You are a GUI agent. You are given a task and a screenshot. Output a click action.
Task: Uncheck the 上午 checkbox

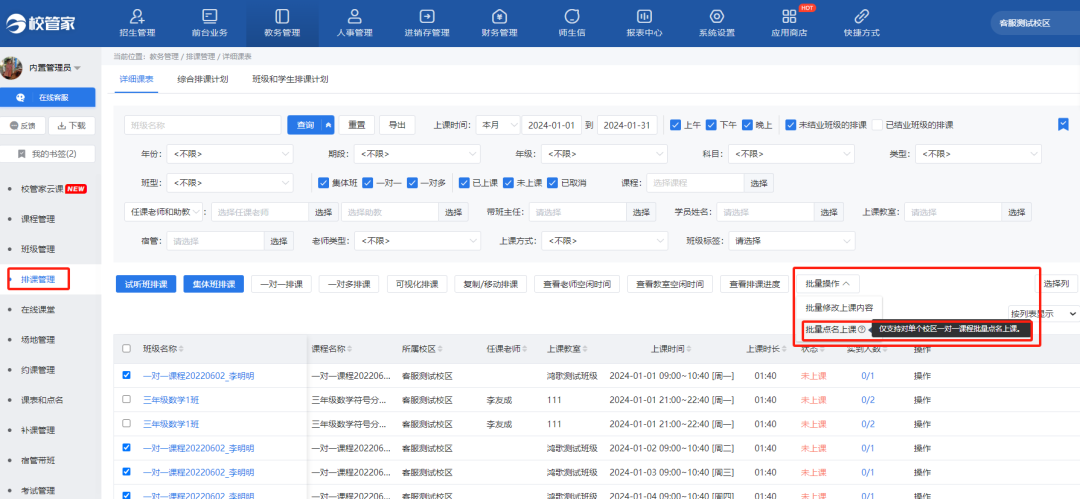point(676,125)
